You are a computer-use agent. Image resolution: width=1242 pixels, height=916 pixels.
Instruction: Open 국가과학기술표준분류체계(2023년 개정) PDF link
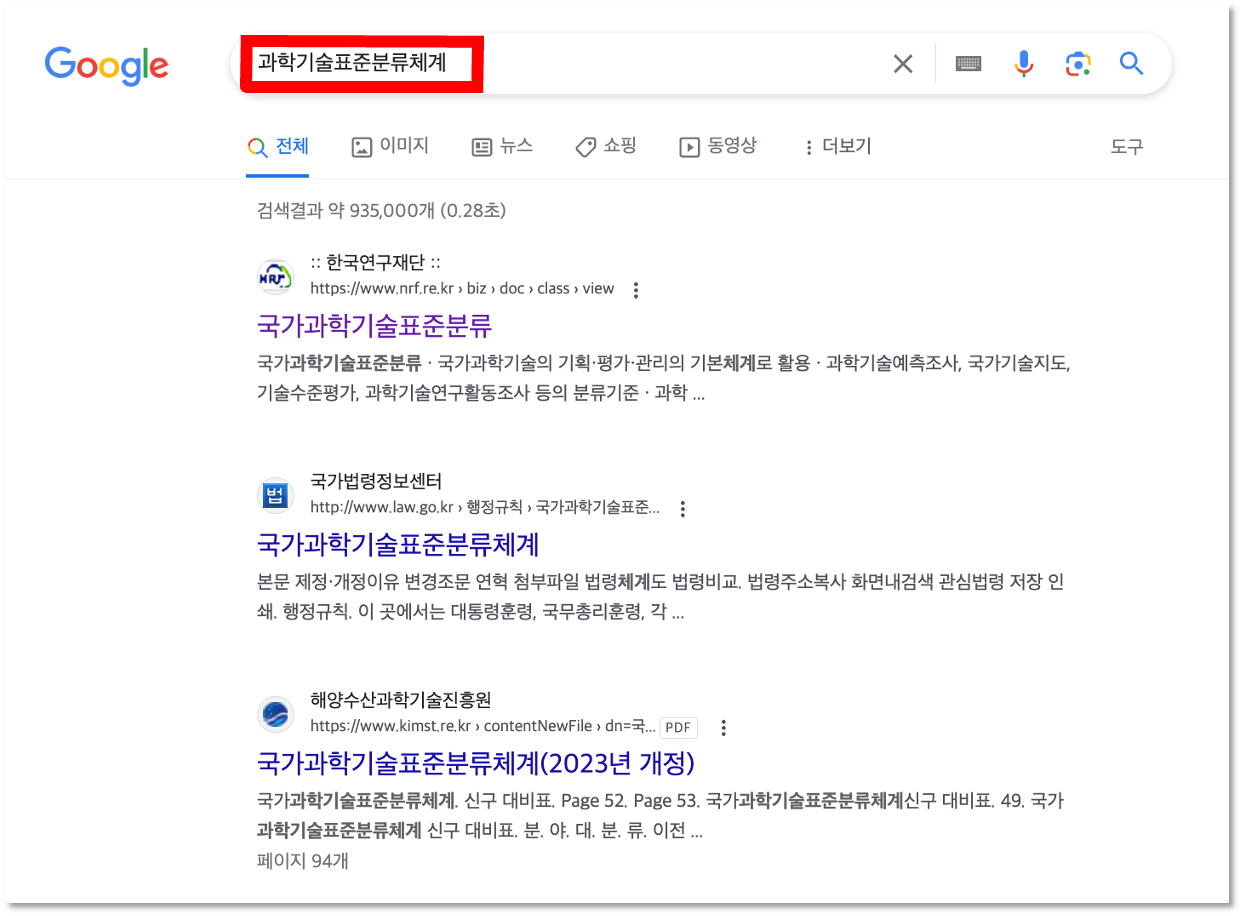476,763
